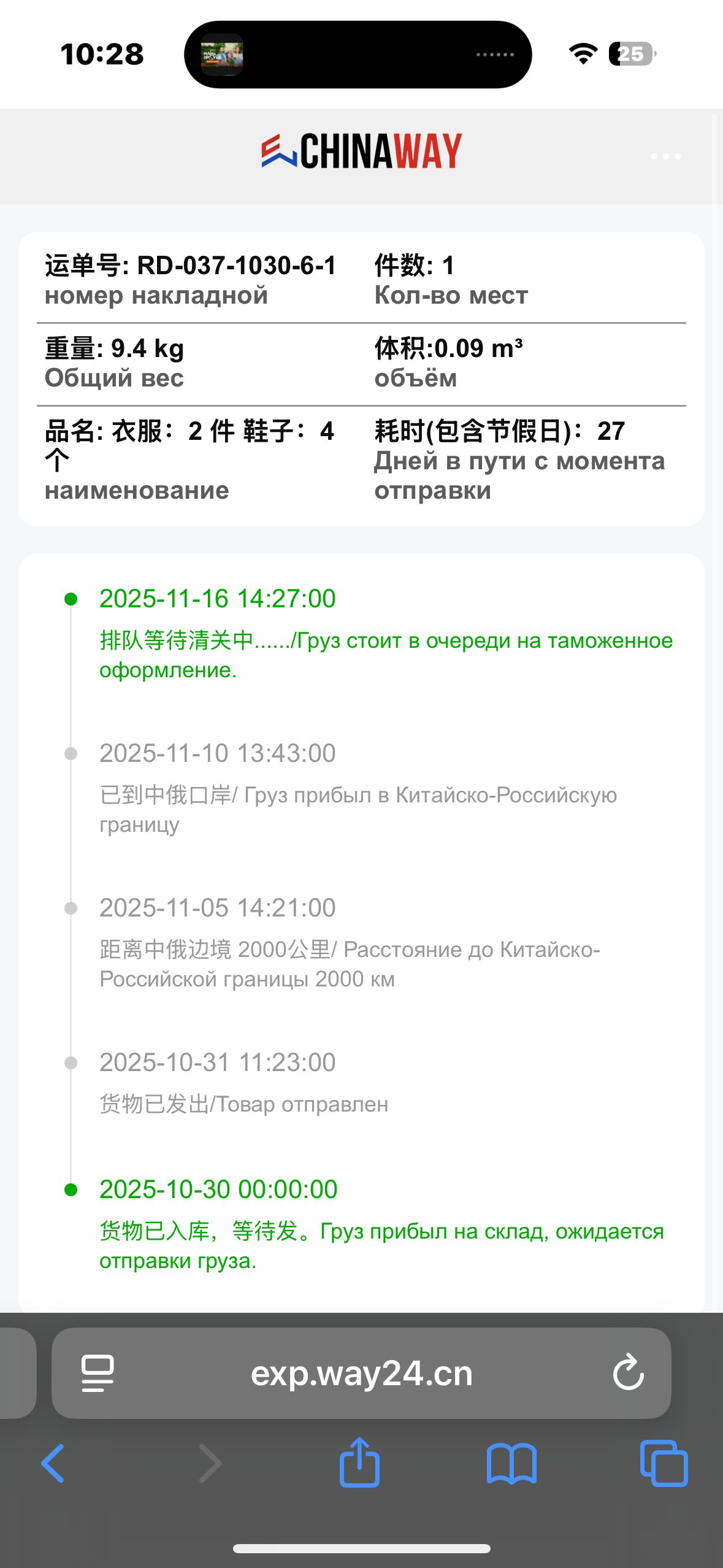Open page settings icon in address bar
The height and width of the screenshot is (1568, 723).
pos(98,1373)
